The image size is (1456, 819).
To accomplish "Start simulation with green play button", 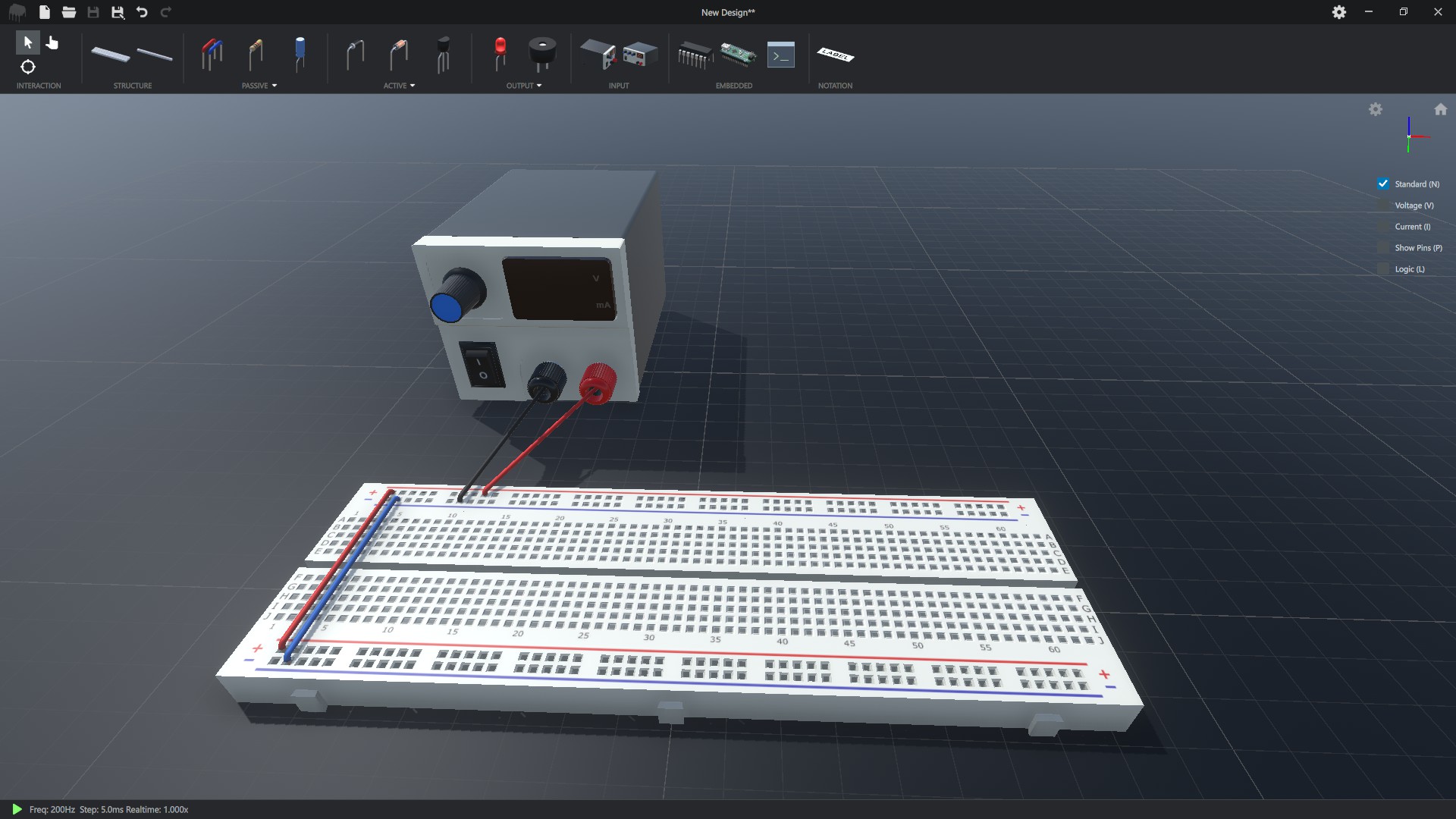I will pos(17,809).
